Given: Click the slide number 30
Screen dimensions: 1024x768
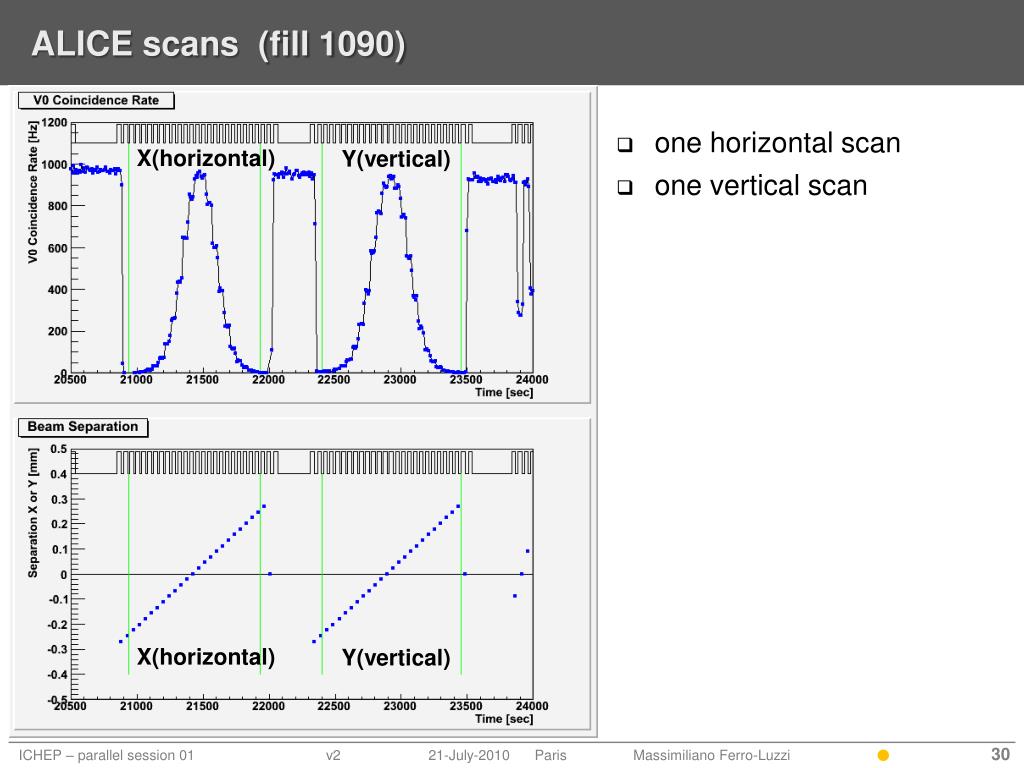Looking at the screenshot, I should pos(1000,754).
